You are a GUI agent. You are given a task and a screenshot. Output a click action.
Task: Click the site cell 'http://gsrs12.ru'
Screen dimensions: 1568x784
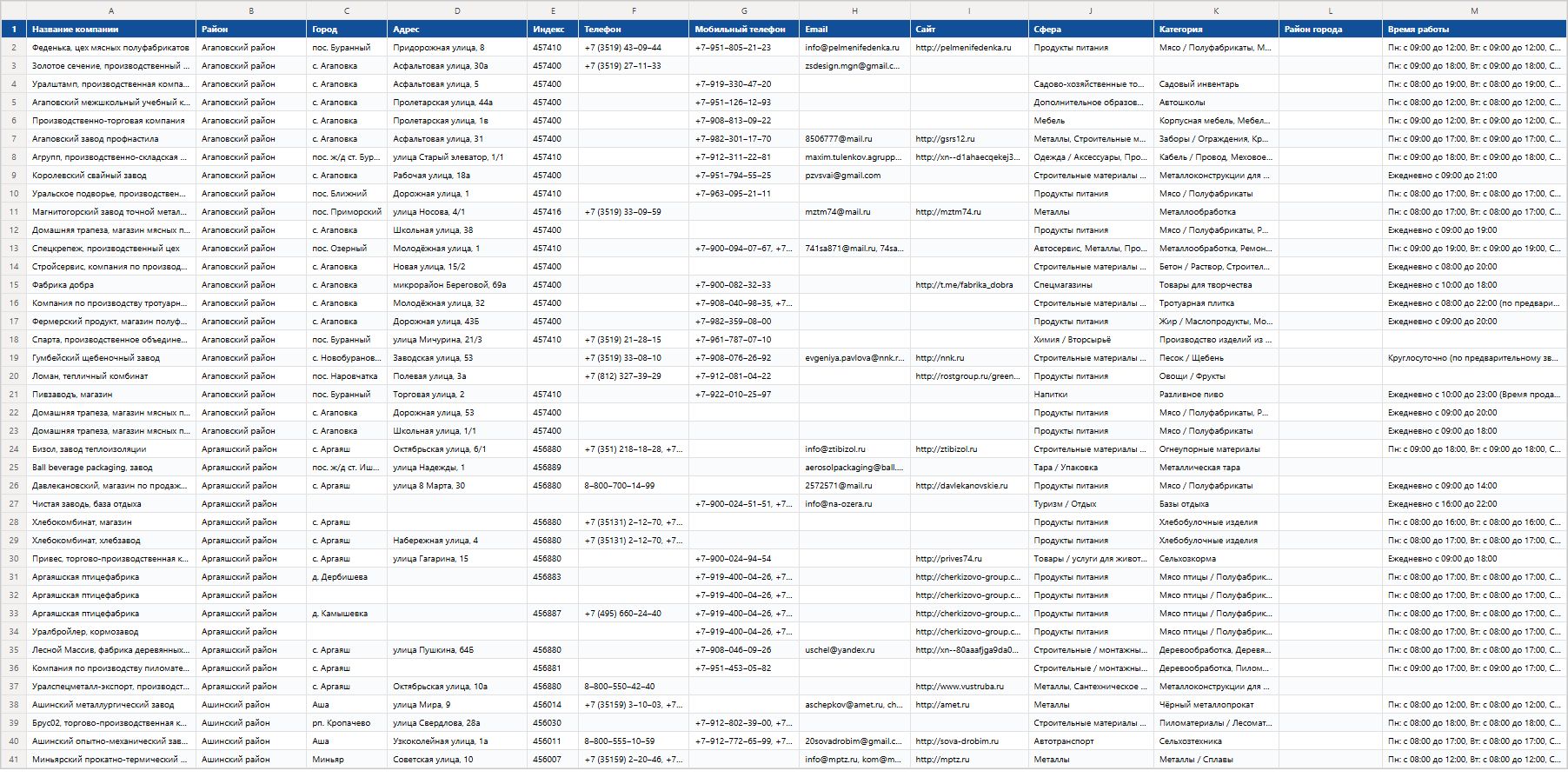(x=969, y=139)
